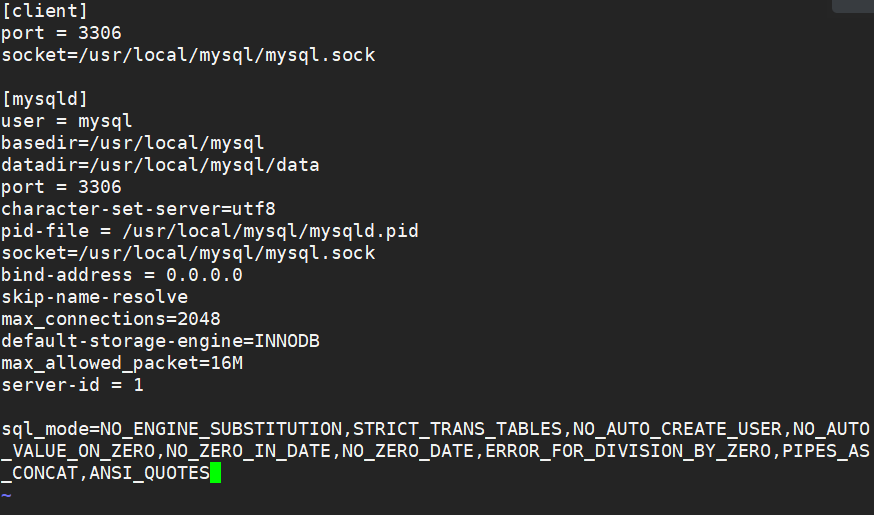Click the skip-name-resolve line
The height and width of the screenshot is (515, 874).
[94, 297]
